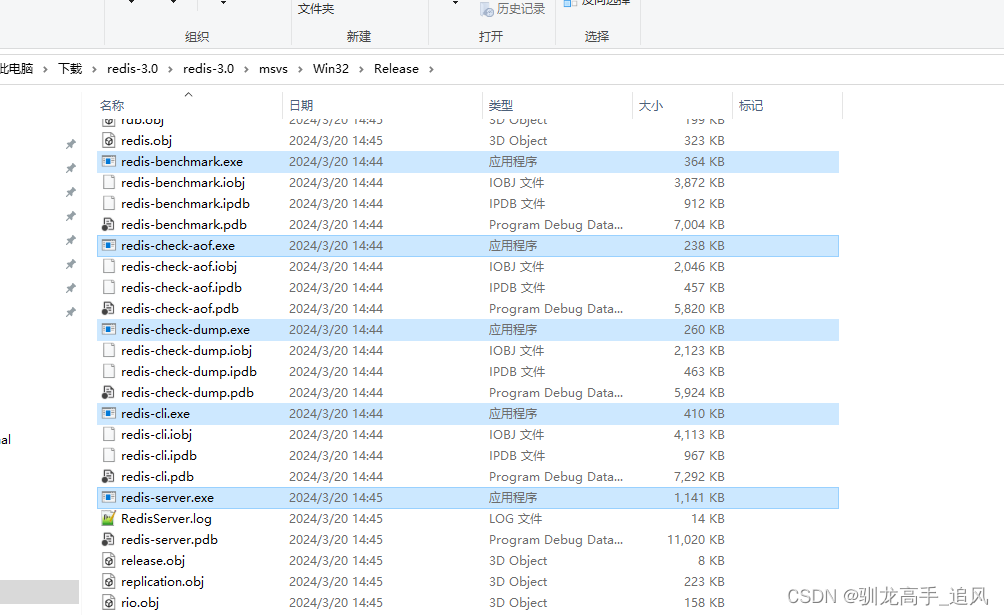Navigate to Win32 in the breadcrumb path
This screenshot has height=615, width=1004.
(x=331, y=69)
